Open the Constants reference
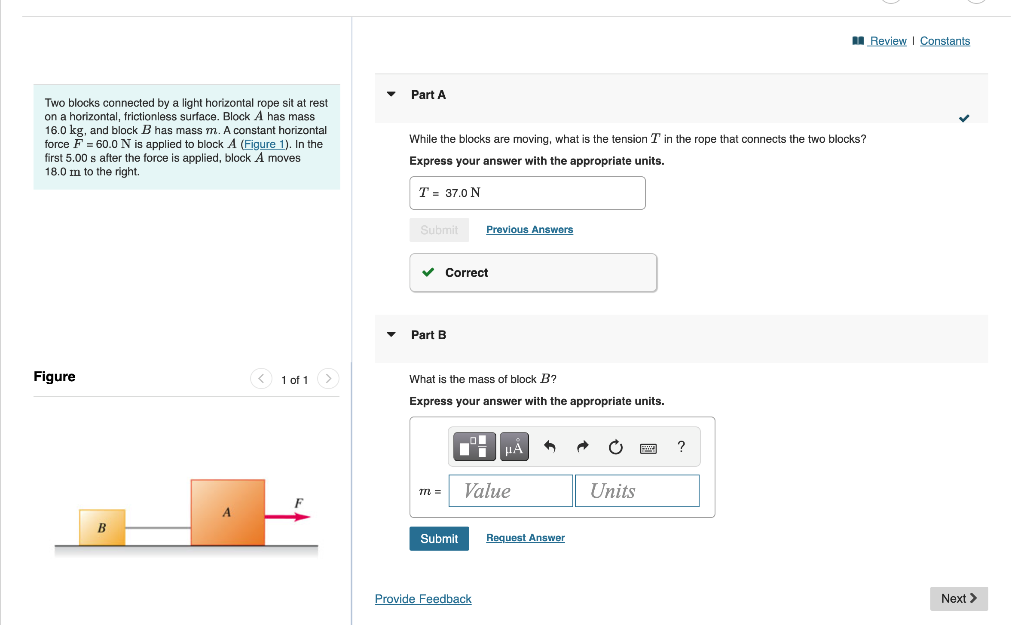This screenshot has width=1024, height=625. point(944,40)
